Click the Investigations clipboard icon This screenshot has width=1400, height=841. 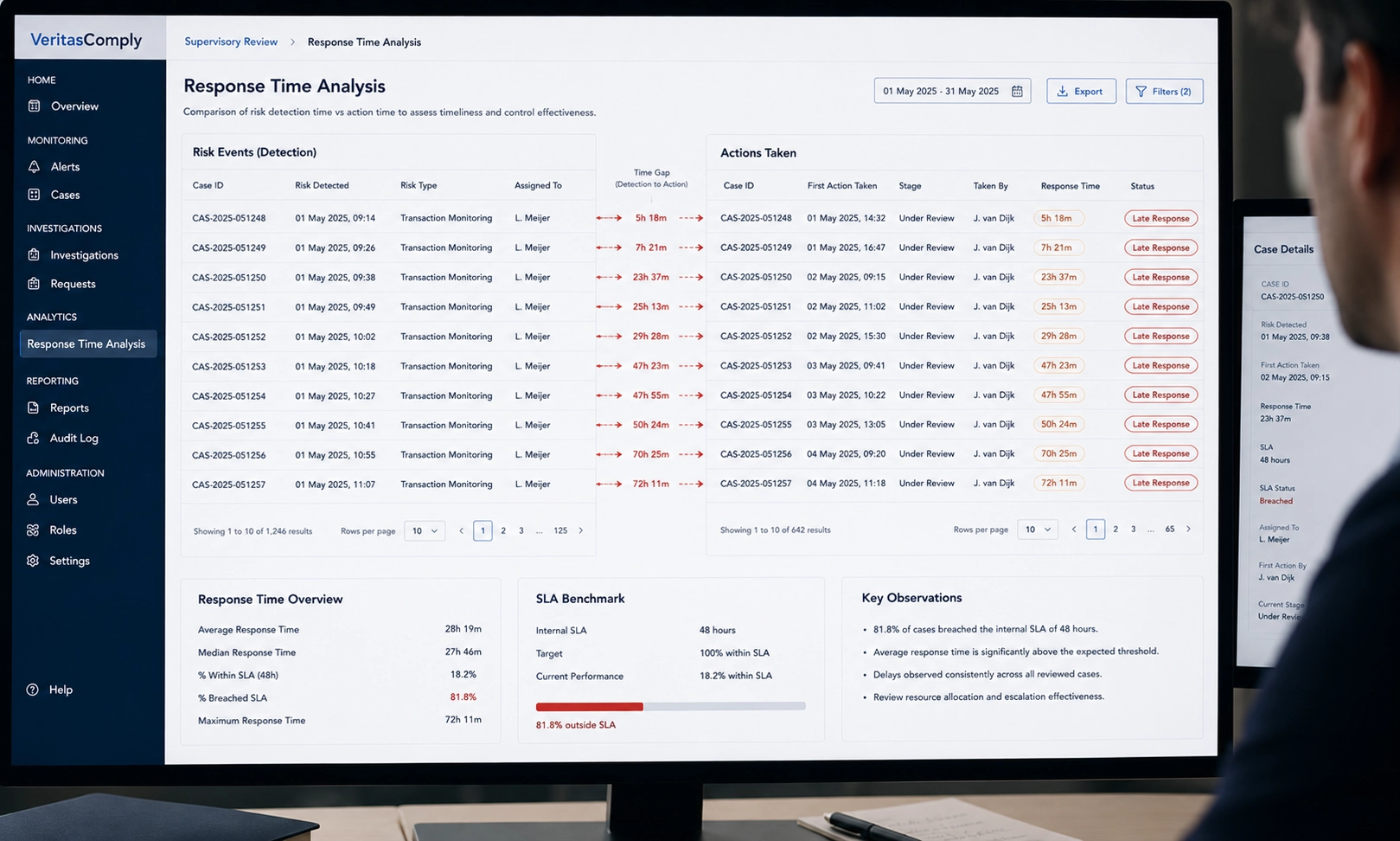point(34,254)
